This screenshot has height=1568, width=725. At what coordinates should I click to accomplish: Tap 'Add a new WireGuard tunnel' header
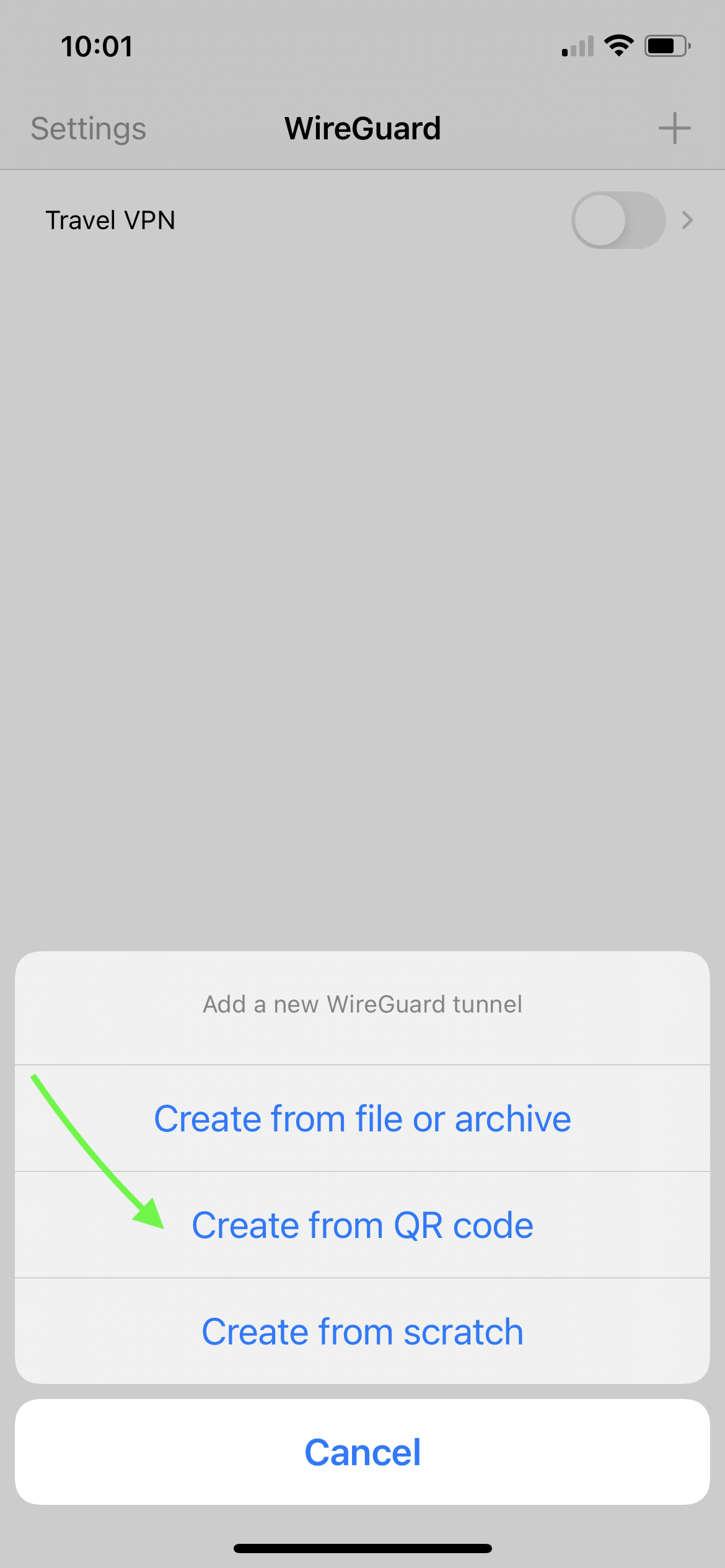coord(362,1004)
